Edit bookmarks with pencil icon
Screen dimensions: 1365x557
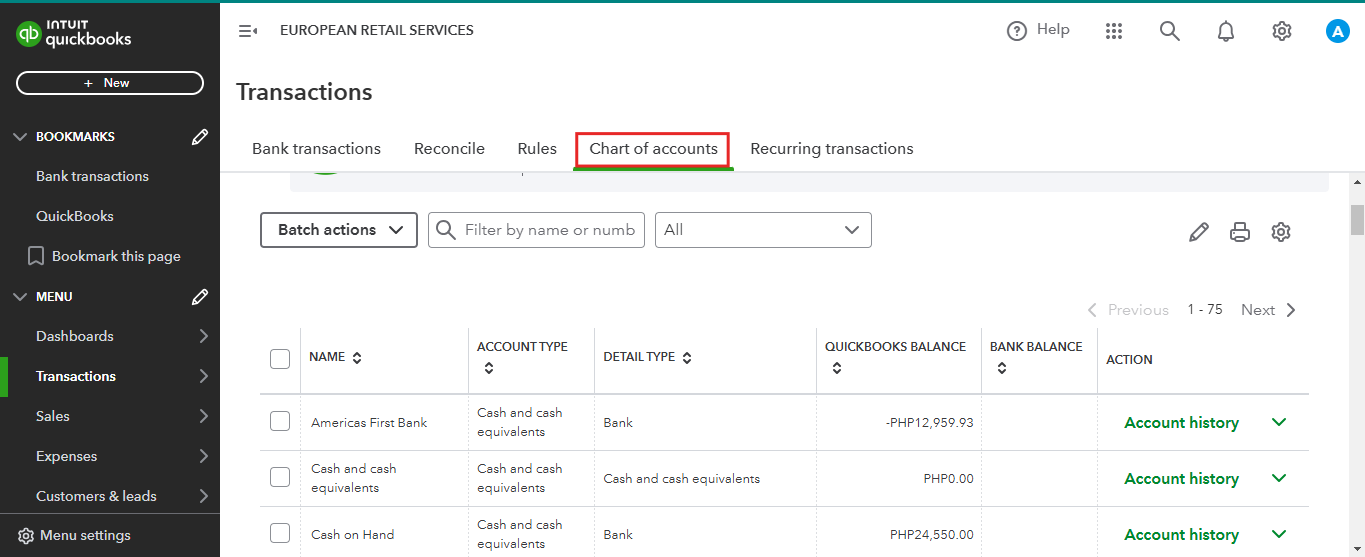[x=200, y=137]
